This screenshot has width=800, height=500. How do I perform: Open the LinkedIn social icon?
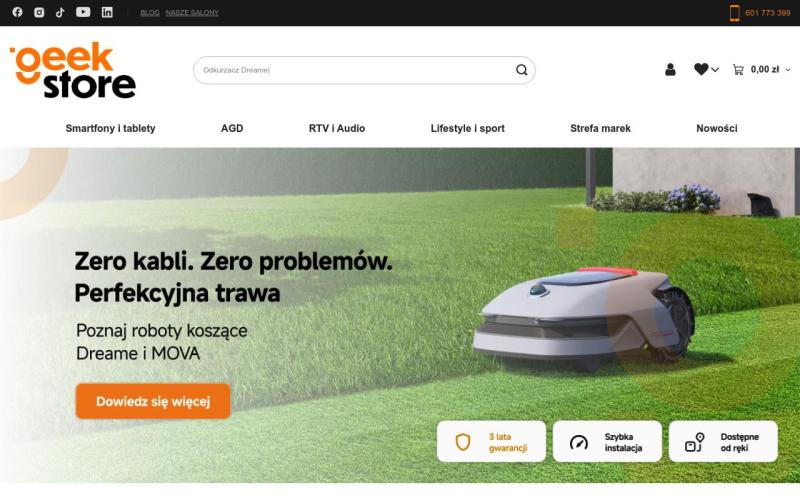(107, 12)
